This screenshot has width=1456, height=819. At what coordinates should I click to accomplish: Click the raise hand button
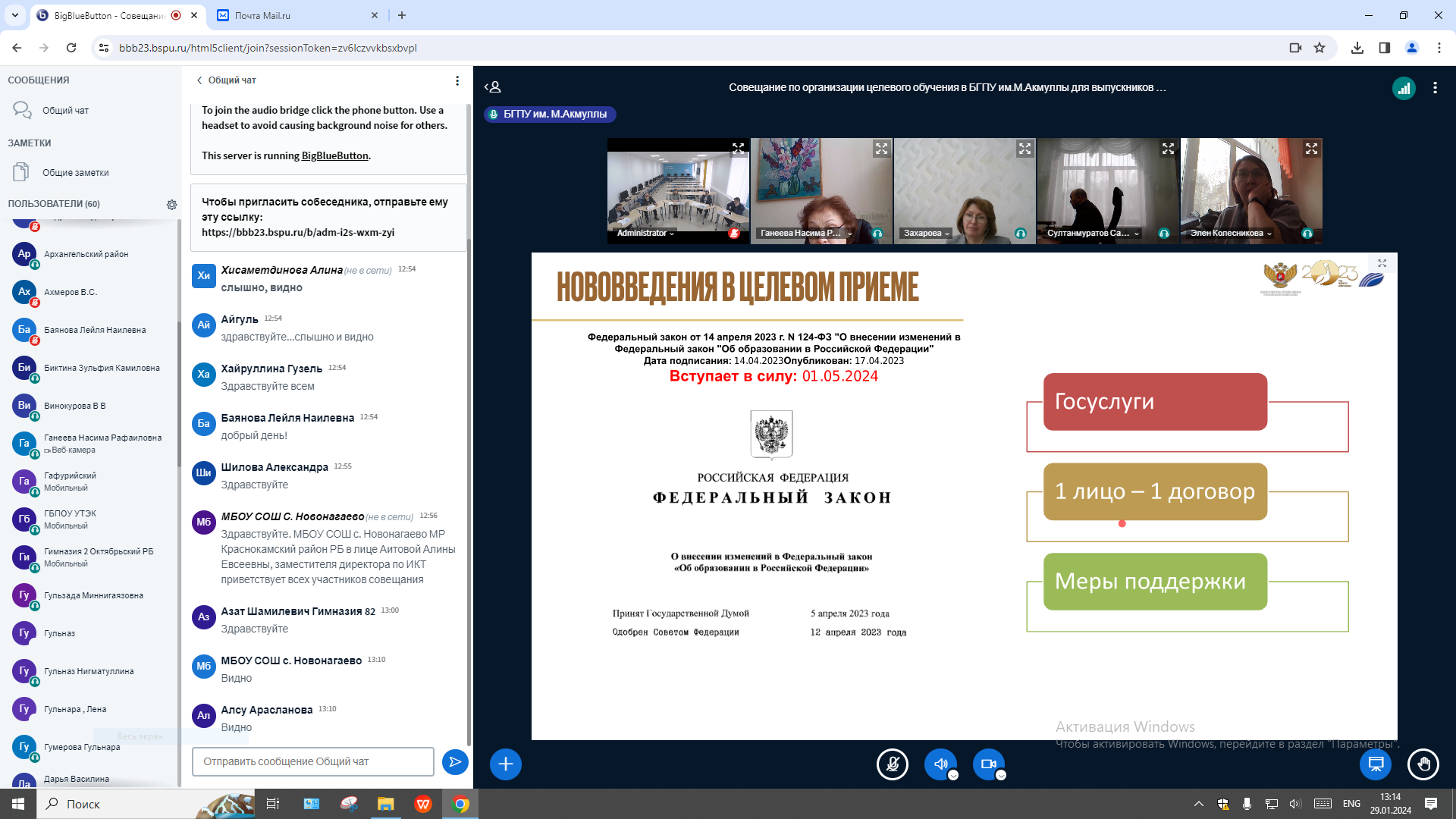pos(1423,764)
